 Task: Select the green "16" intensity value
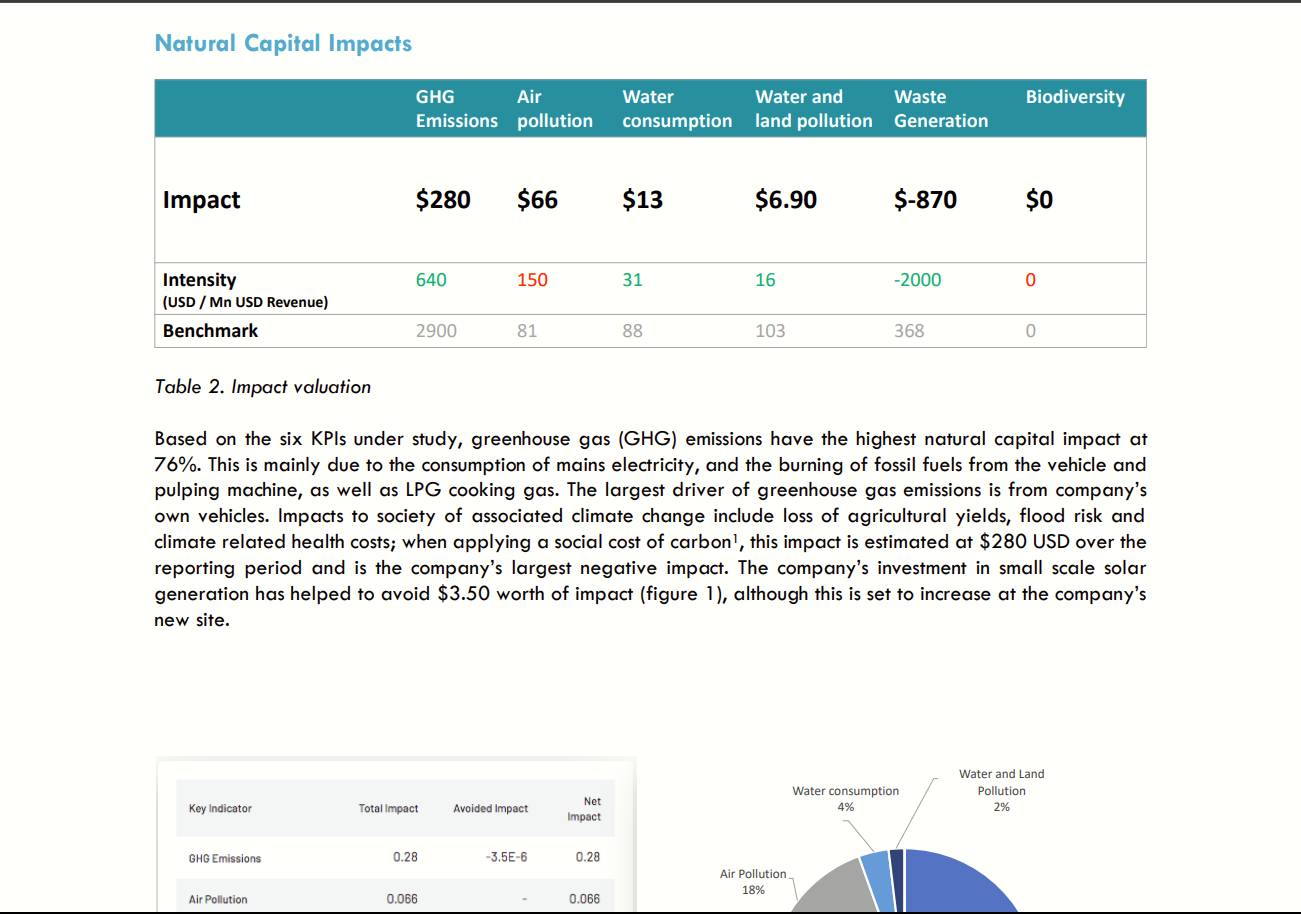[765, 280]
